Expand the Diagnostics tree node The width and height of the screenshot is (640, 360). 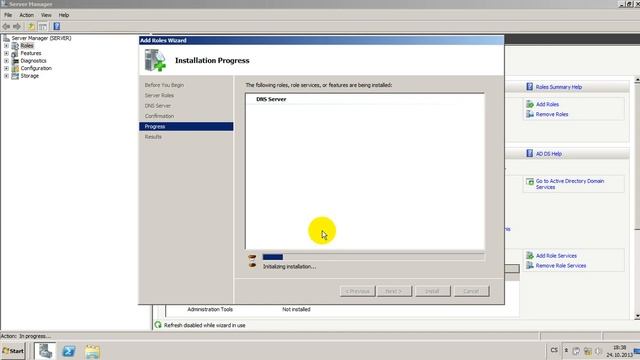click(x=6, y=60)
